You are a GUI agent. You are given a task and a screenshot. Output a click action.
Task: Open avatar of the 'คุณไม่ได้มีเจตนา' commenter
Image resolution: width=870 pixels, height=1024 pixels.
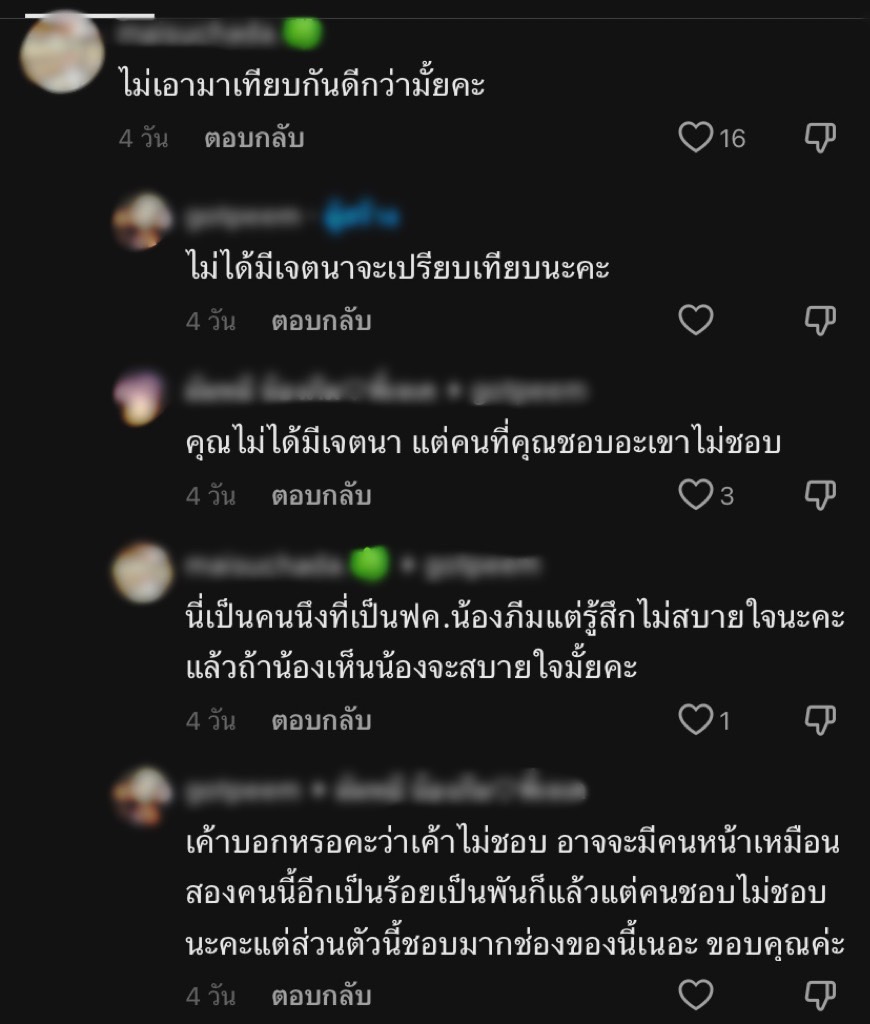142,397
